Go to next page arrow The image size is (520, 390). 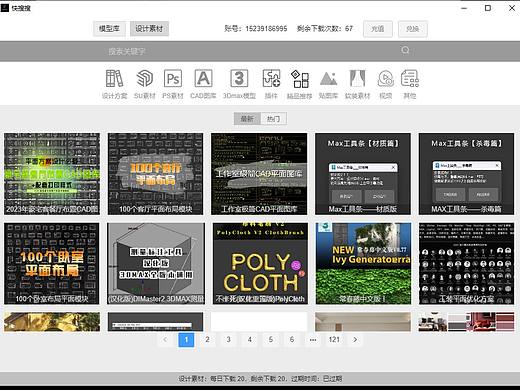click(x=355, y=340)
